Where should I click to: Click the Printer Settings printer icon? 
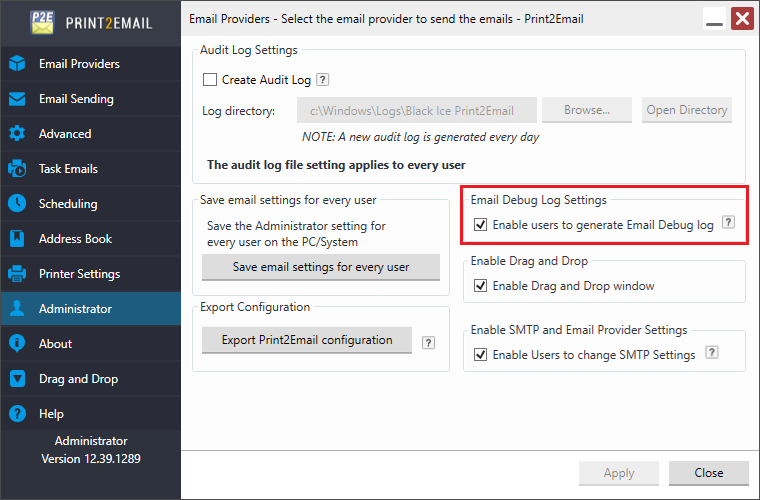pos(17,274)
